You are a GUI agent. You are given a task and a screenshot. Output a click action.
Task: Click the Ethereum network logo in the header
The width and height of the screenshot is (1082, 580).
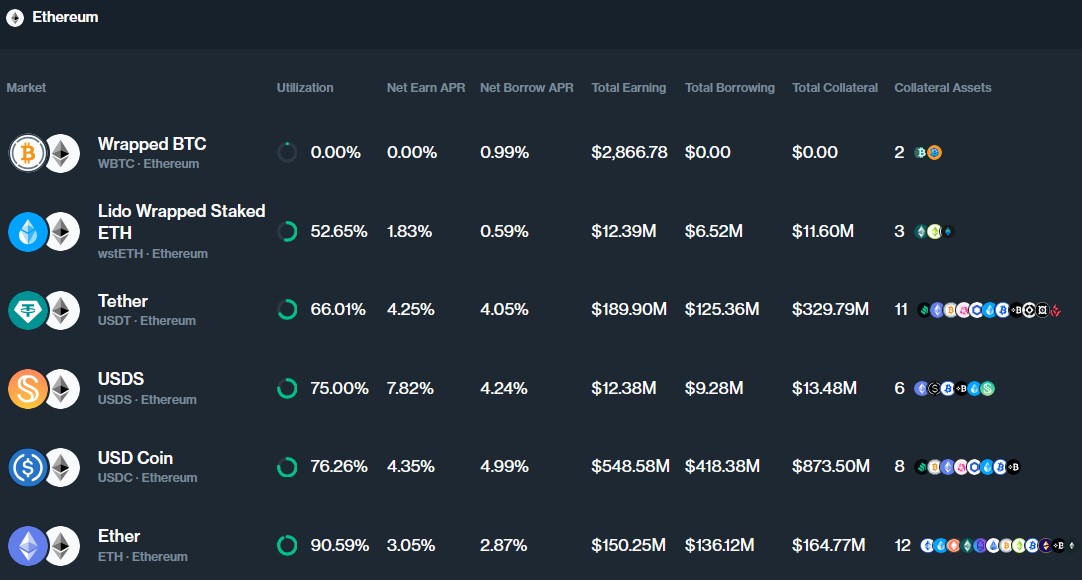(14, 18)
